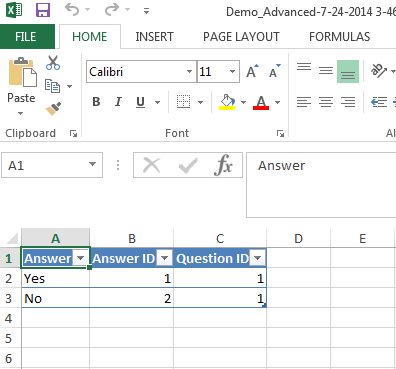Toggle Bold formatting
Screen dimensions: 396x369
click(96, 102)
